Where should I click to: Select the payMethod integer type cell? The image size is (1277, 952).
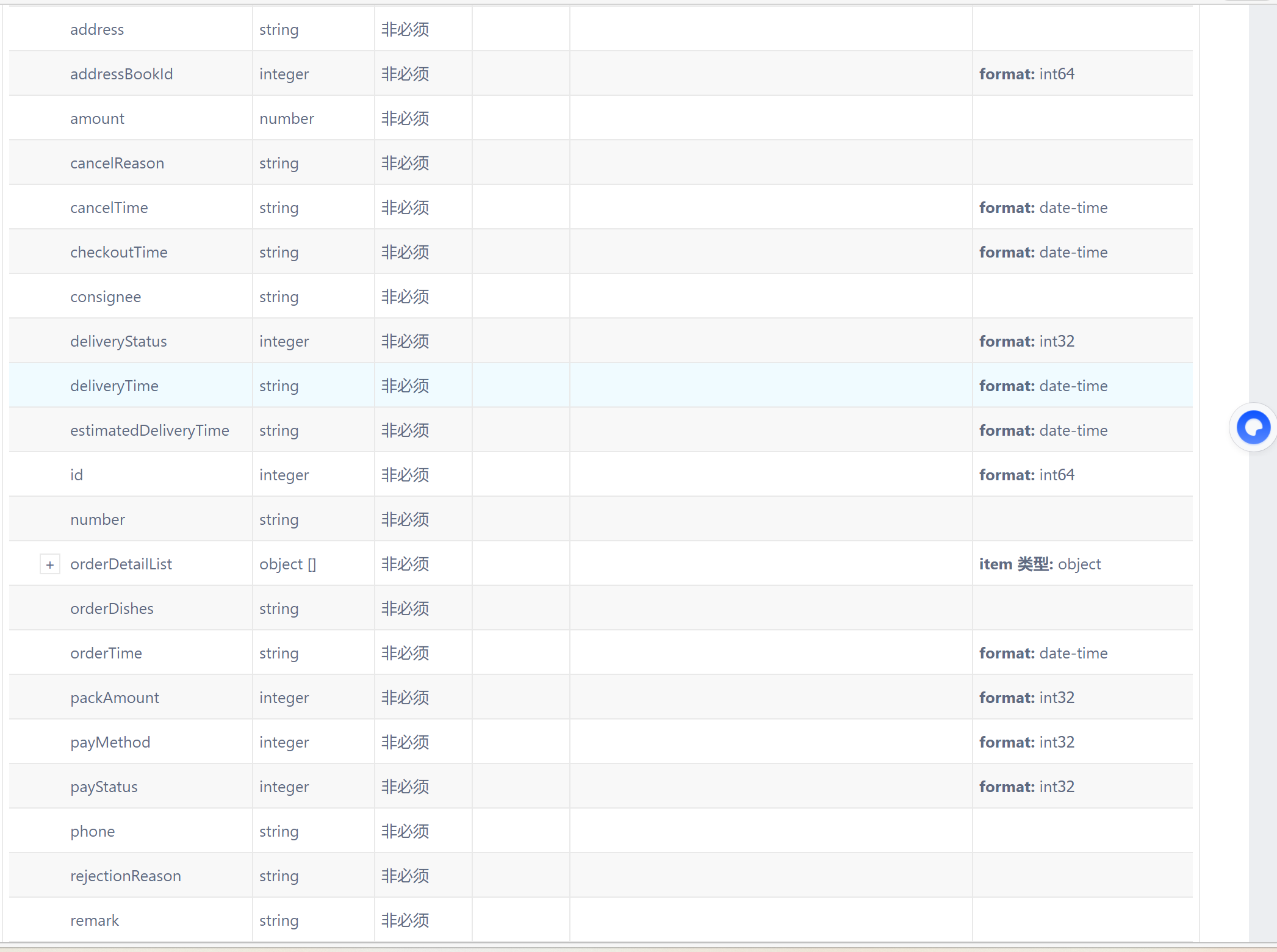click(284, 742)
